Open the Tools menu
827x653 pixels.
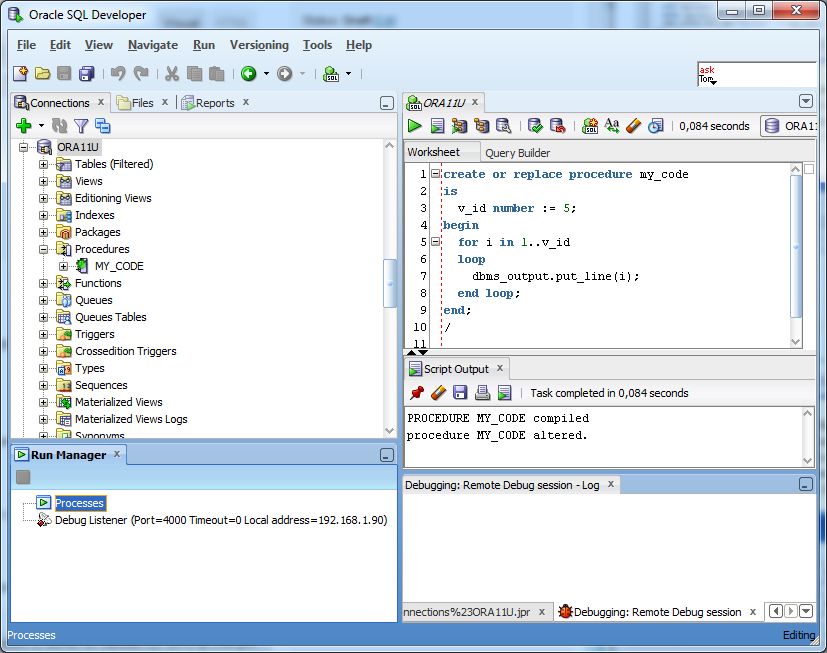(317, 45)
